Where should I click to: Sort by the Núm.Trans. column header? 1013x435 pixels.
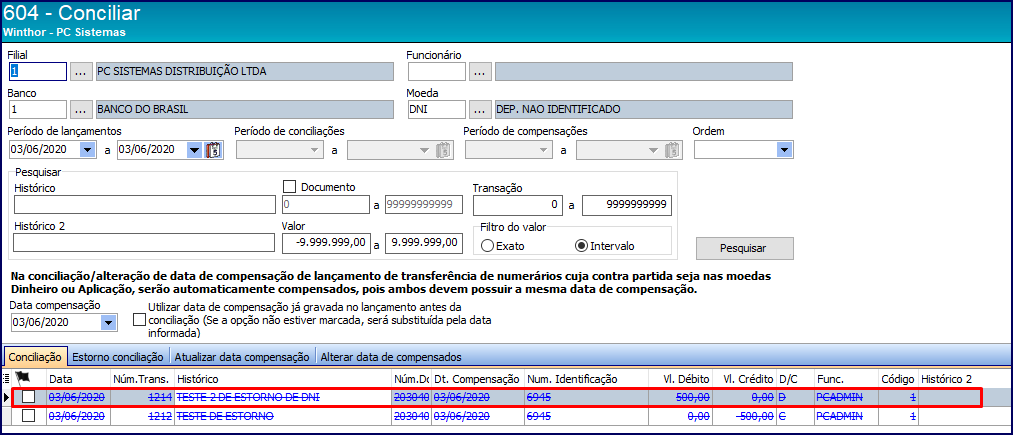tap(142, 378)
